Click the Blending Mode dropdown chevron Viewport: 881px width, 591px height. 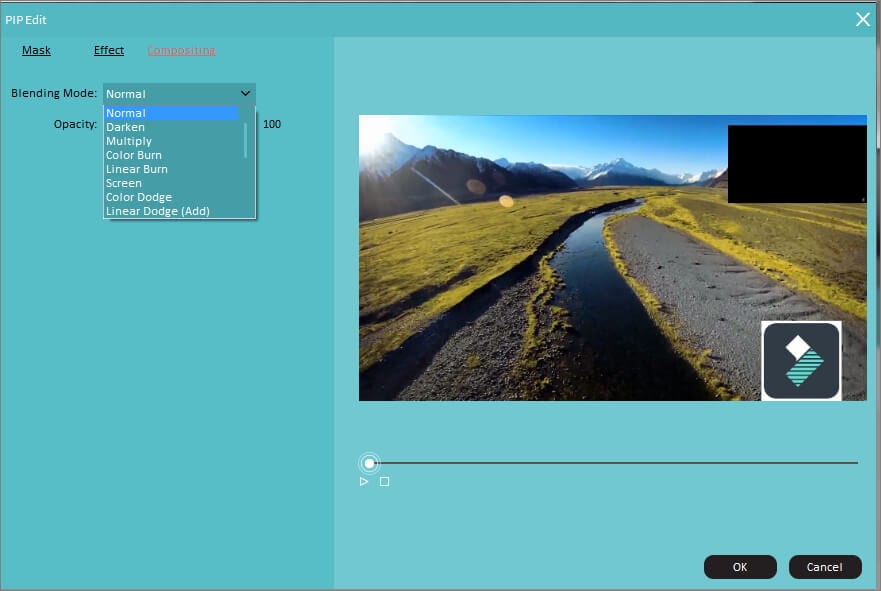[x=246, y=93]
